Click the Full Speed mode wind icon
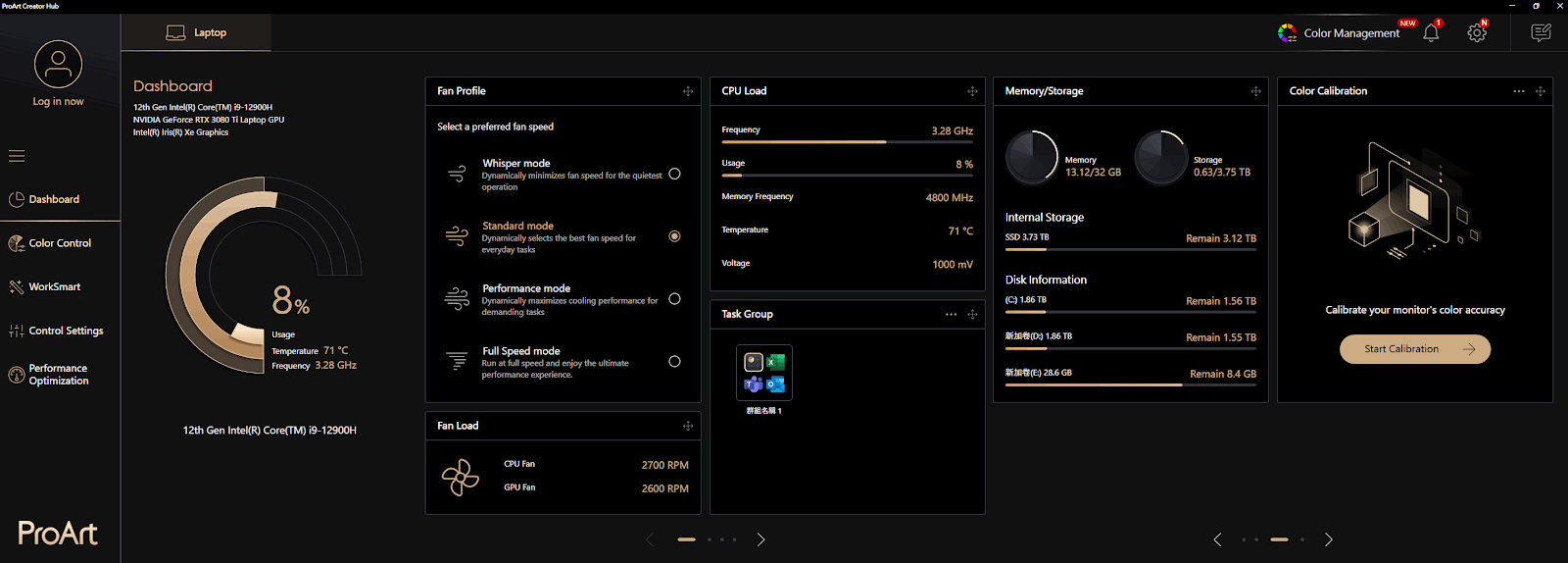The width and height of the screenshot is (1568, 563). tap(457, 361)
